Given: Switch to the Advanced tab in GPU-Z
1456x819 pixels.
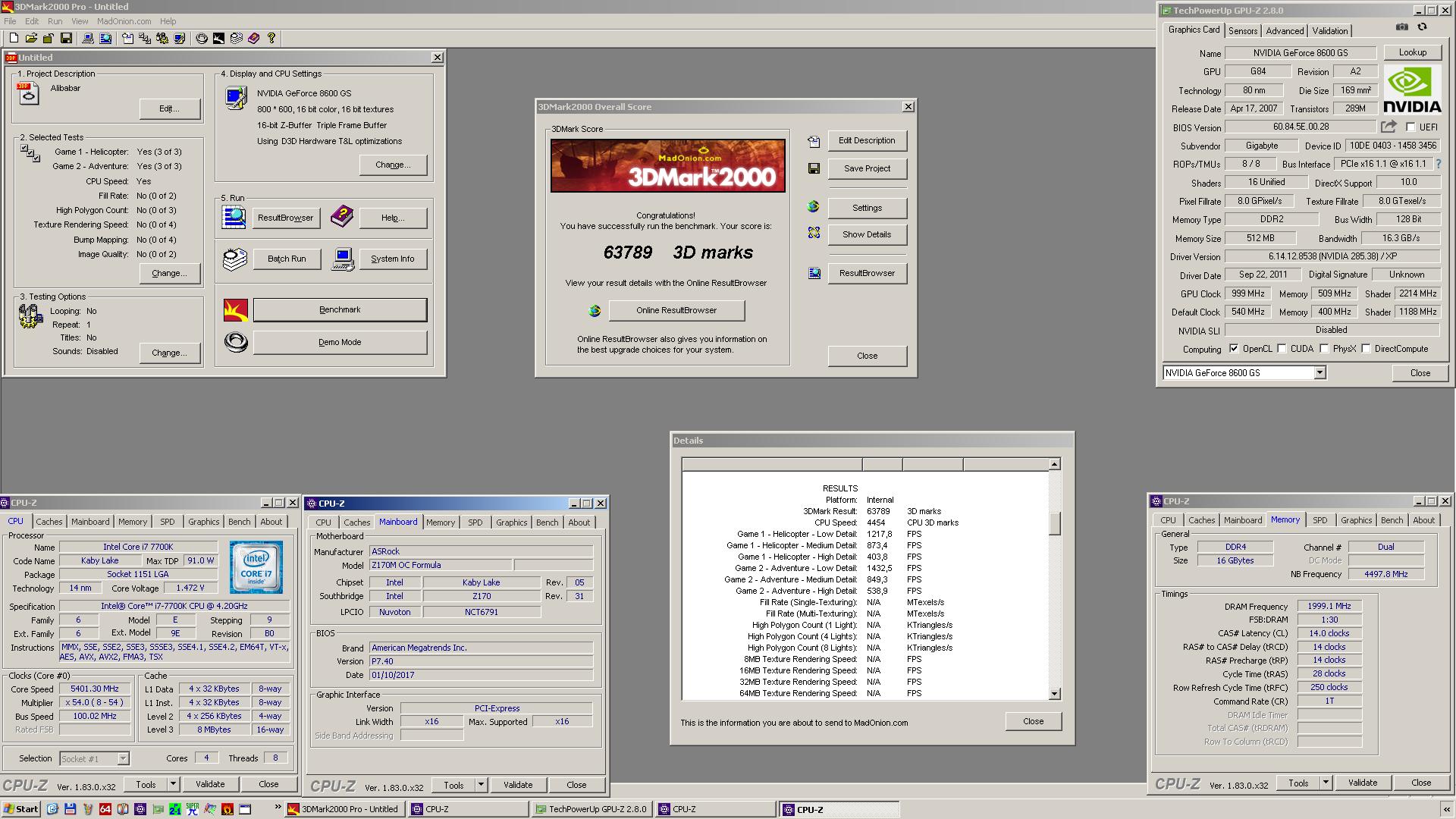Looking at the screenshot, I should 1285,31.
